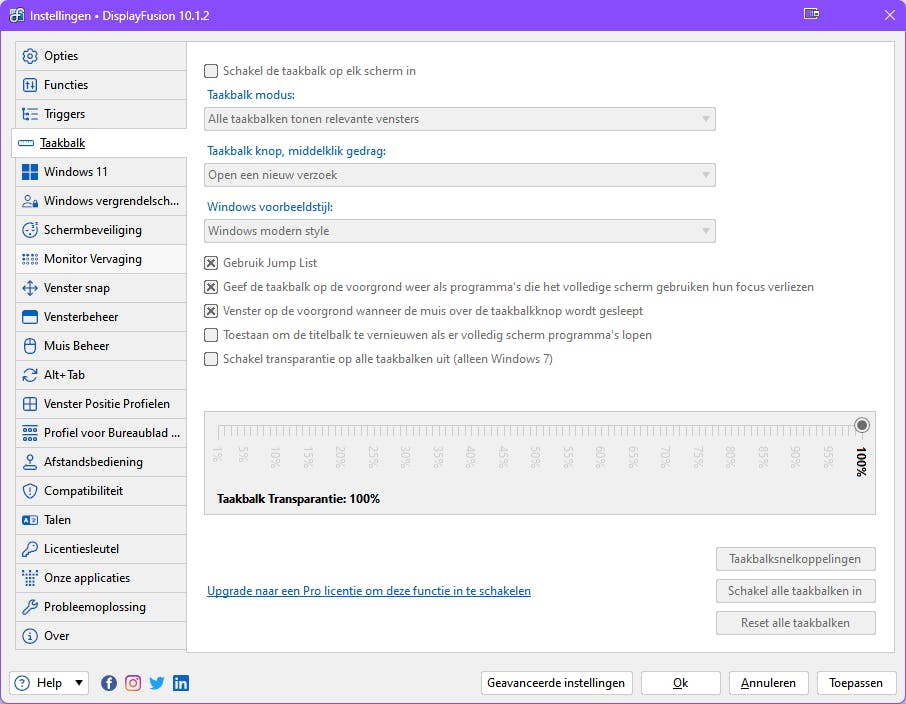Viewport: 906px width, 704px height.
Task: Open the Instagram page icon
Action: [133, 683]
